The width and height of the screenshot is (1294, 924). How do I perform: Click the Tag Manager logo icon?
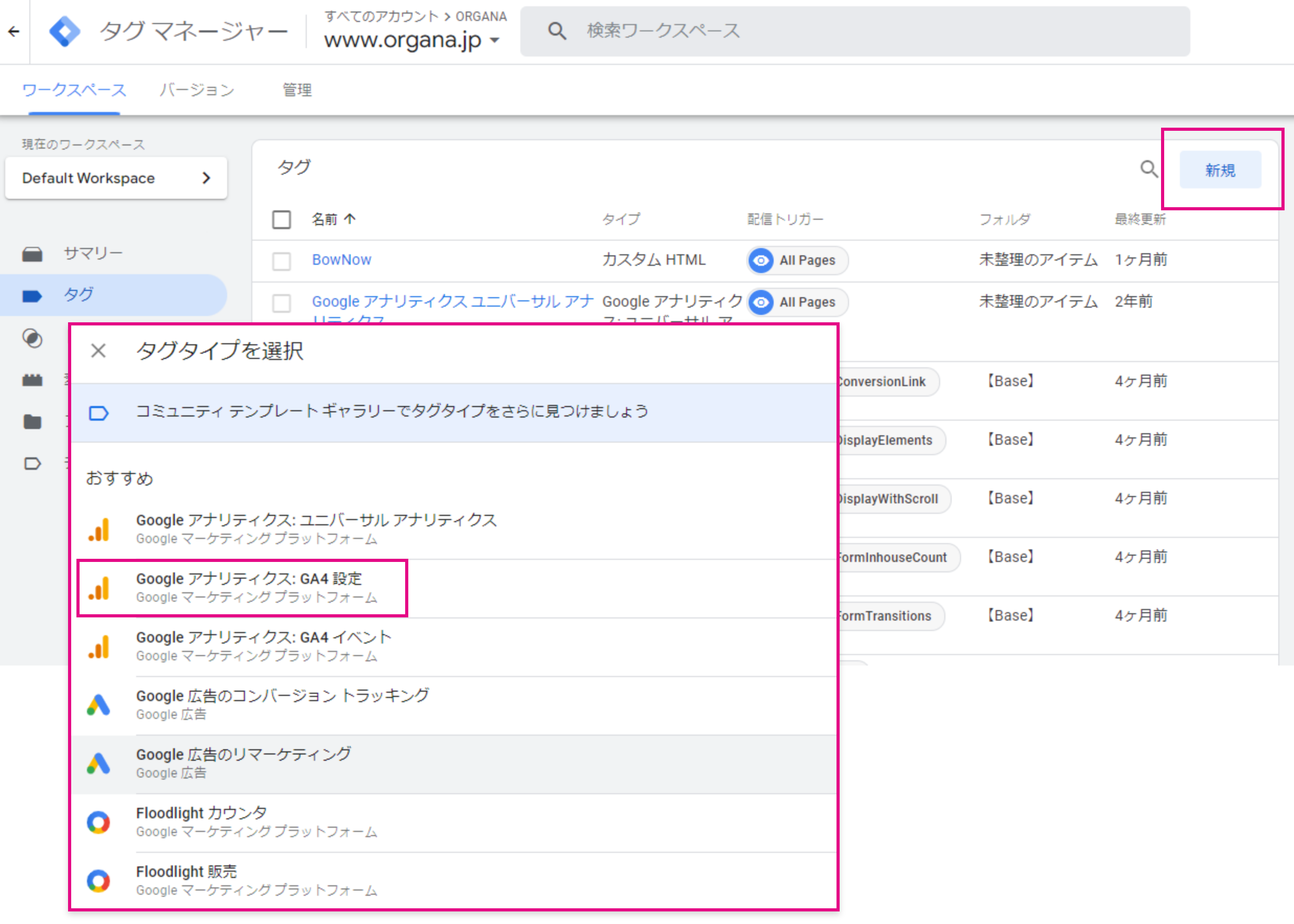64,31
